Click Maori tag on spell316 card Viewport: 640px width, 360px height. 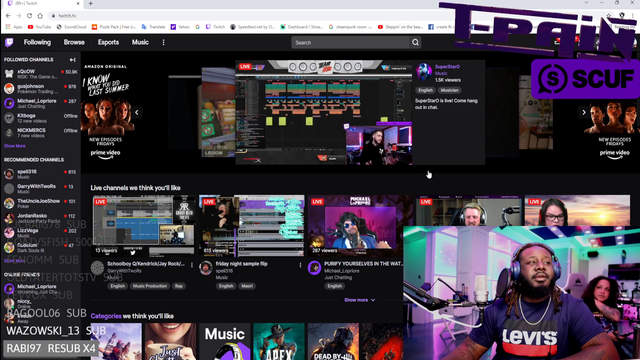[247, 286]
